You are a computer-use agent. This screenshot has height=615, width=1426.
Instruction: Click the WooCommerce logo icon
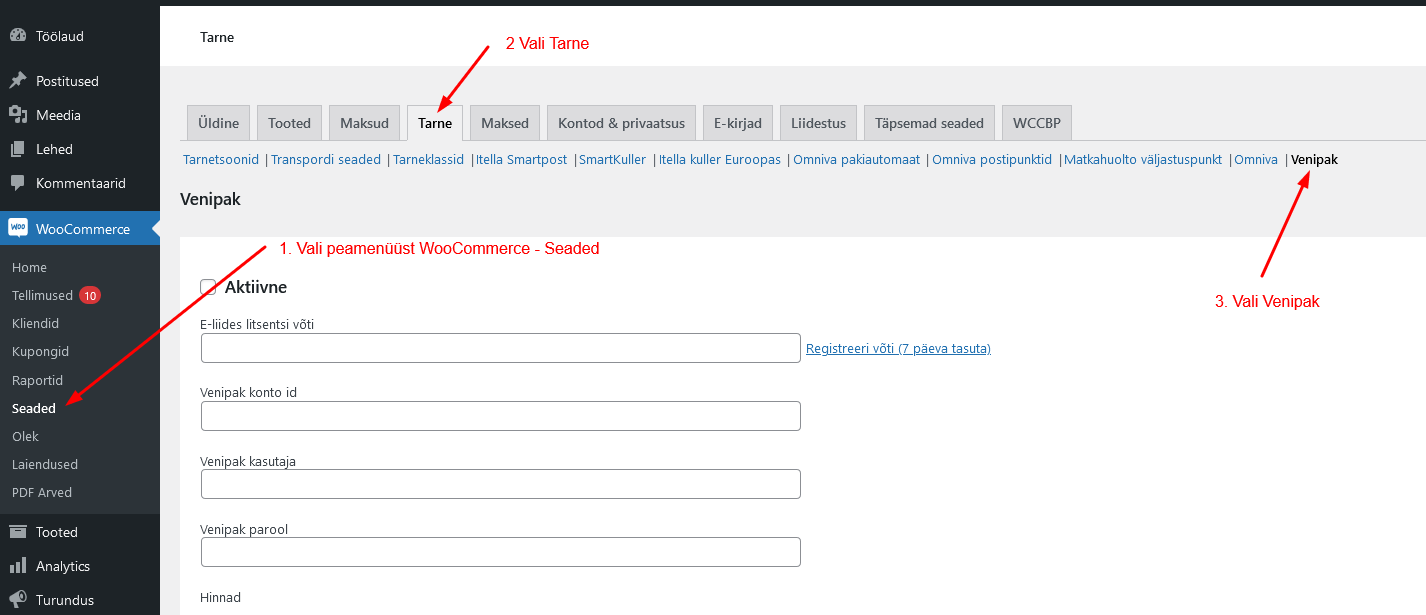18,228
